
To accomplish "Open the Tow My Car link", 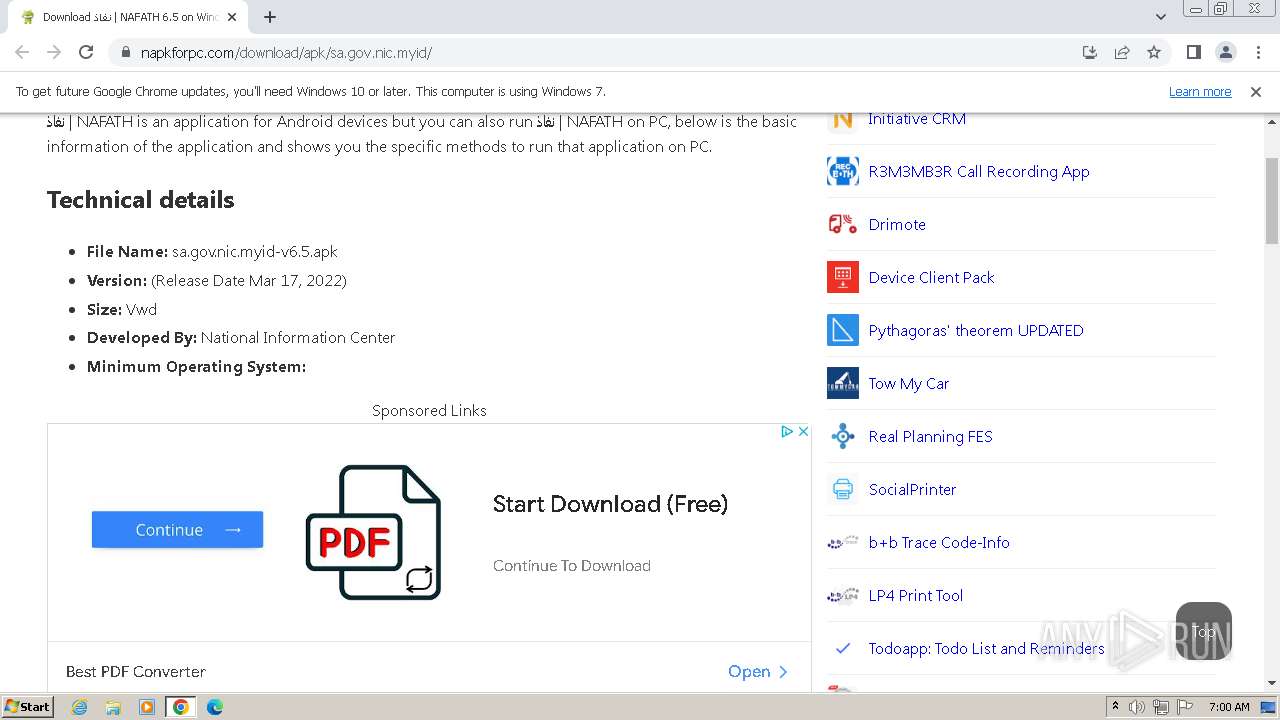I will point(909,384).
